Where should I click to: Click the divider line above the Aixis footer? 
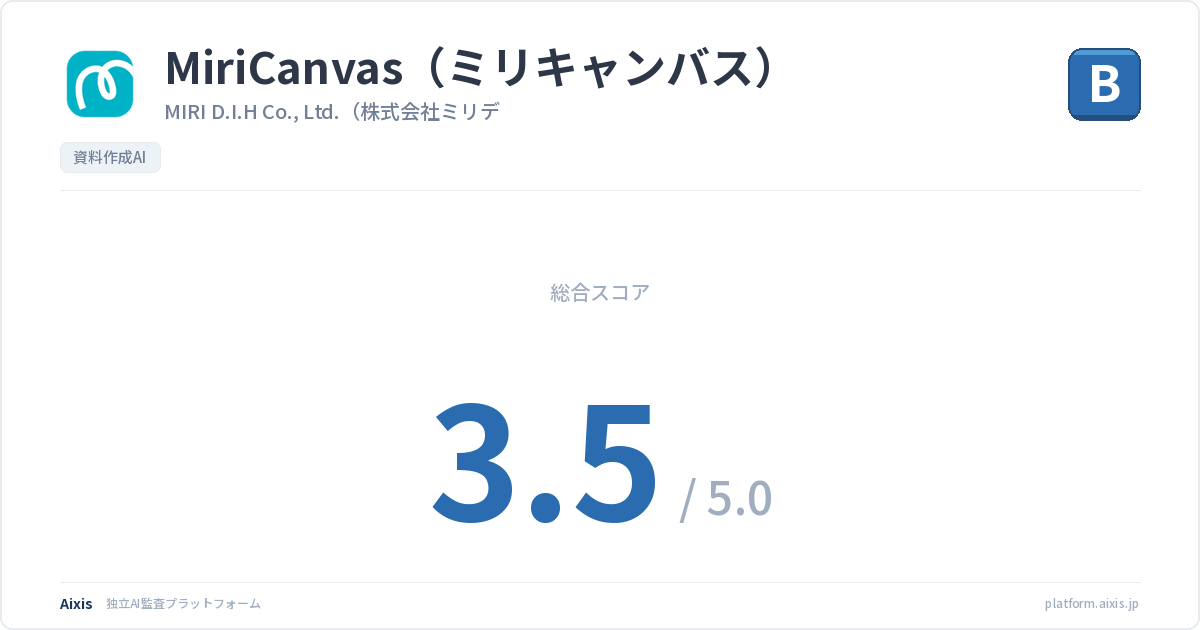coord(600,582)
